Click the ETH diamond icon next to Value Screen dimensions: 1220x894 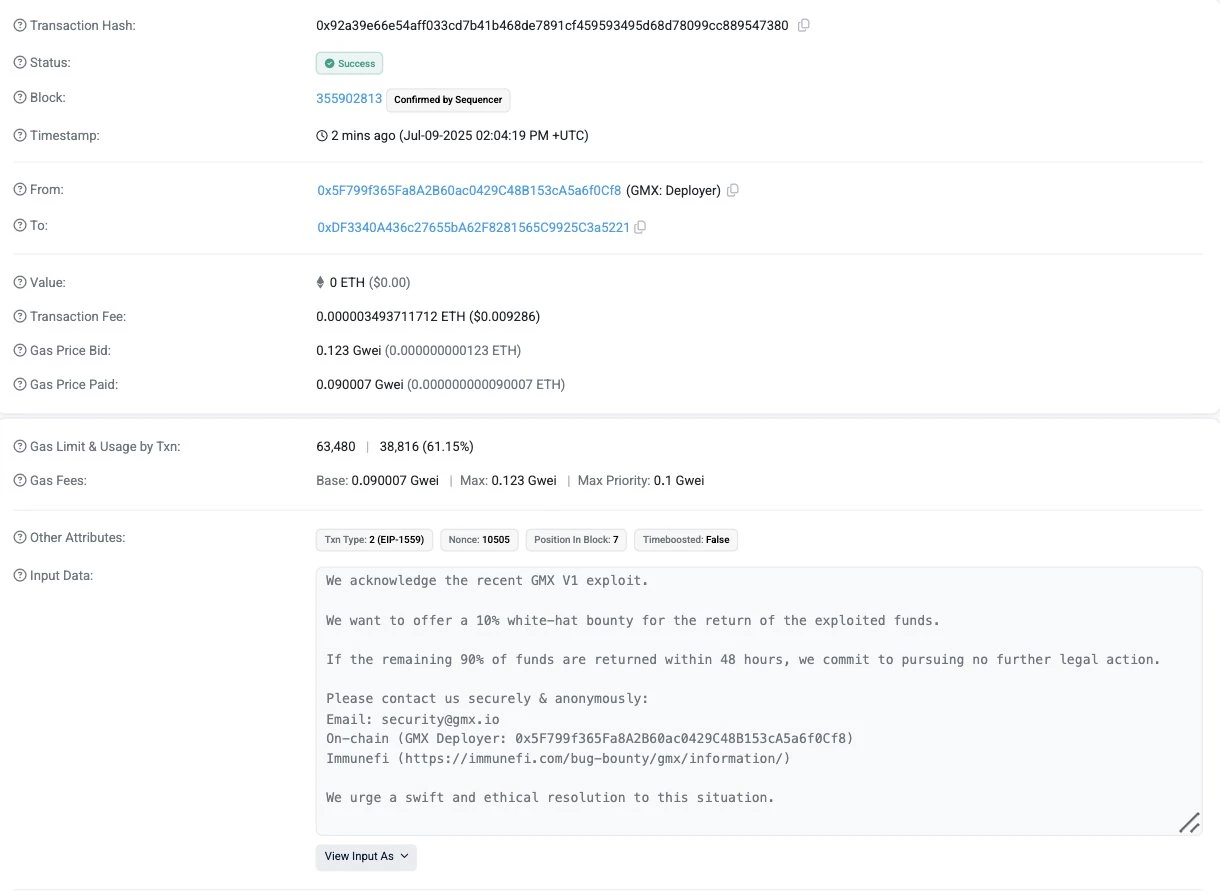click(319, 282)
